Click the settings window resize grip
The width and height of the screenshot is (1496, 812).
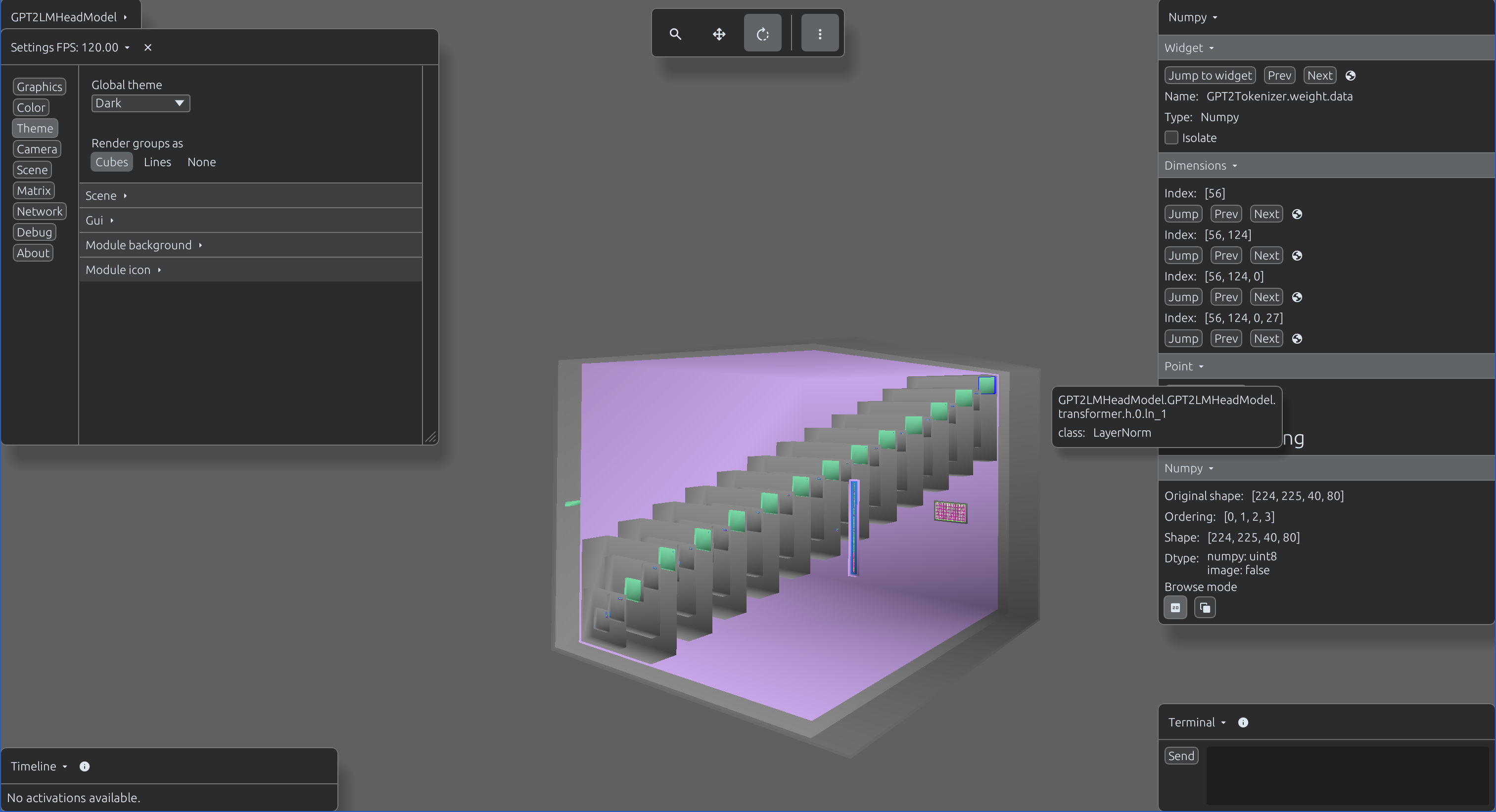click(x=431, y=437)
